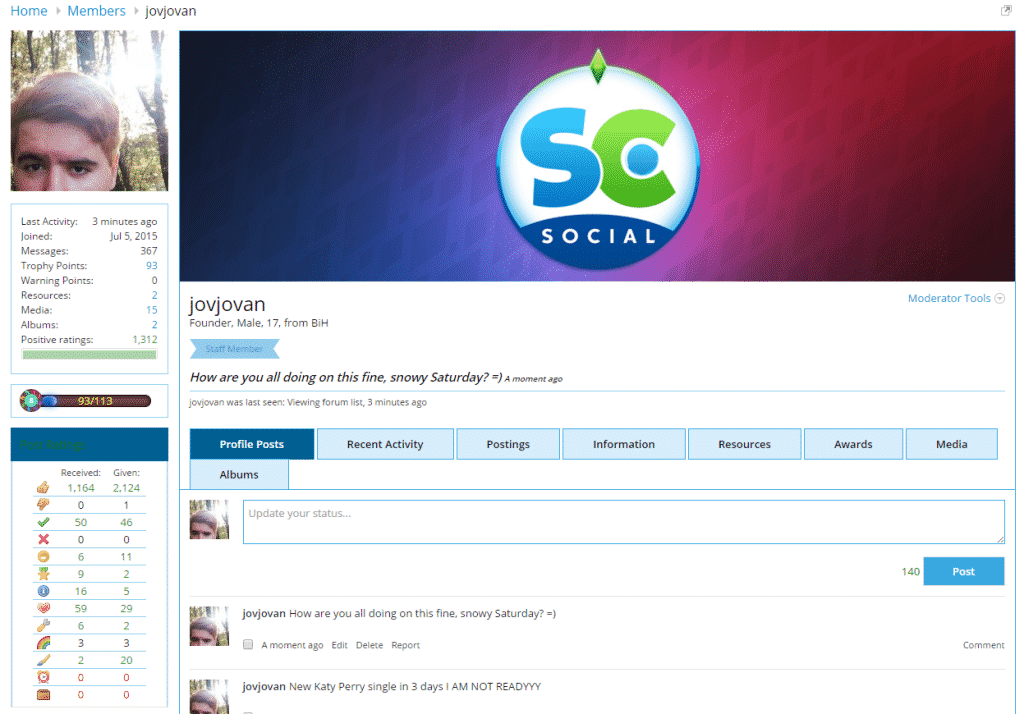Click the brown box rating icon
Viewport: 1024px width, 714px height.
tap(43, 694)
